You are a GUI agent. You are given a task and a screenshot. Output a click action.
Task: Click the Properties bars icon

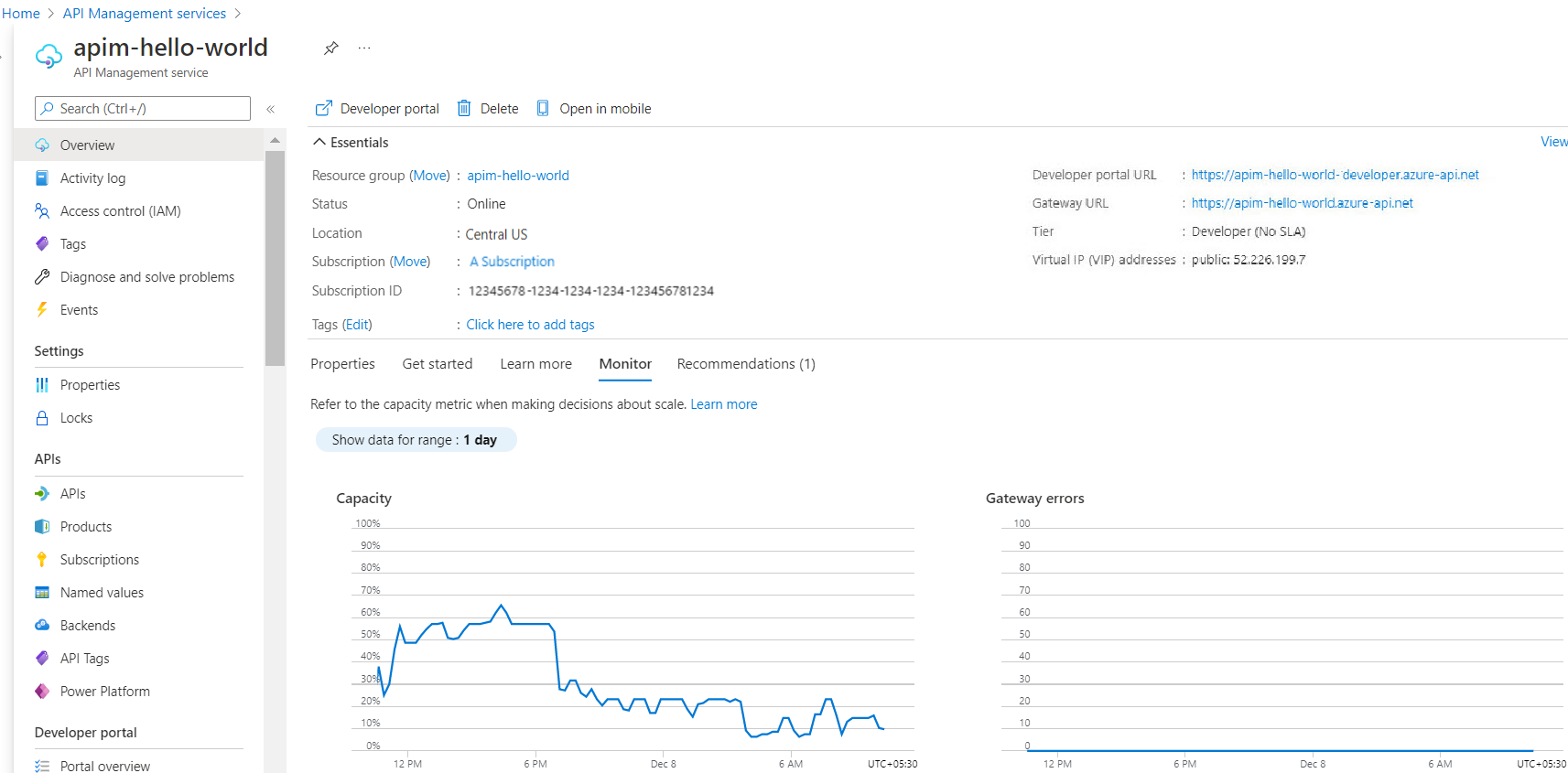(x=42, y=385)
